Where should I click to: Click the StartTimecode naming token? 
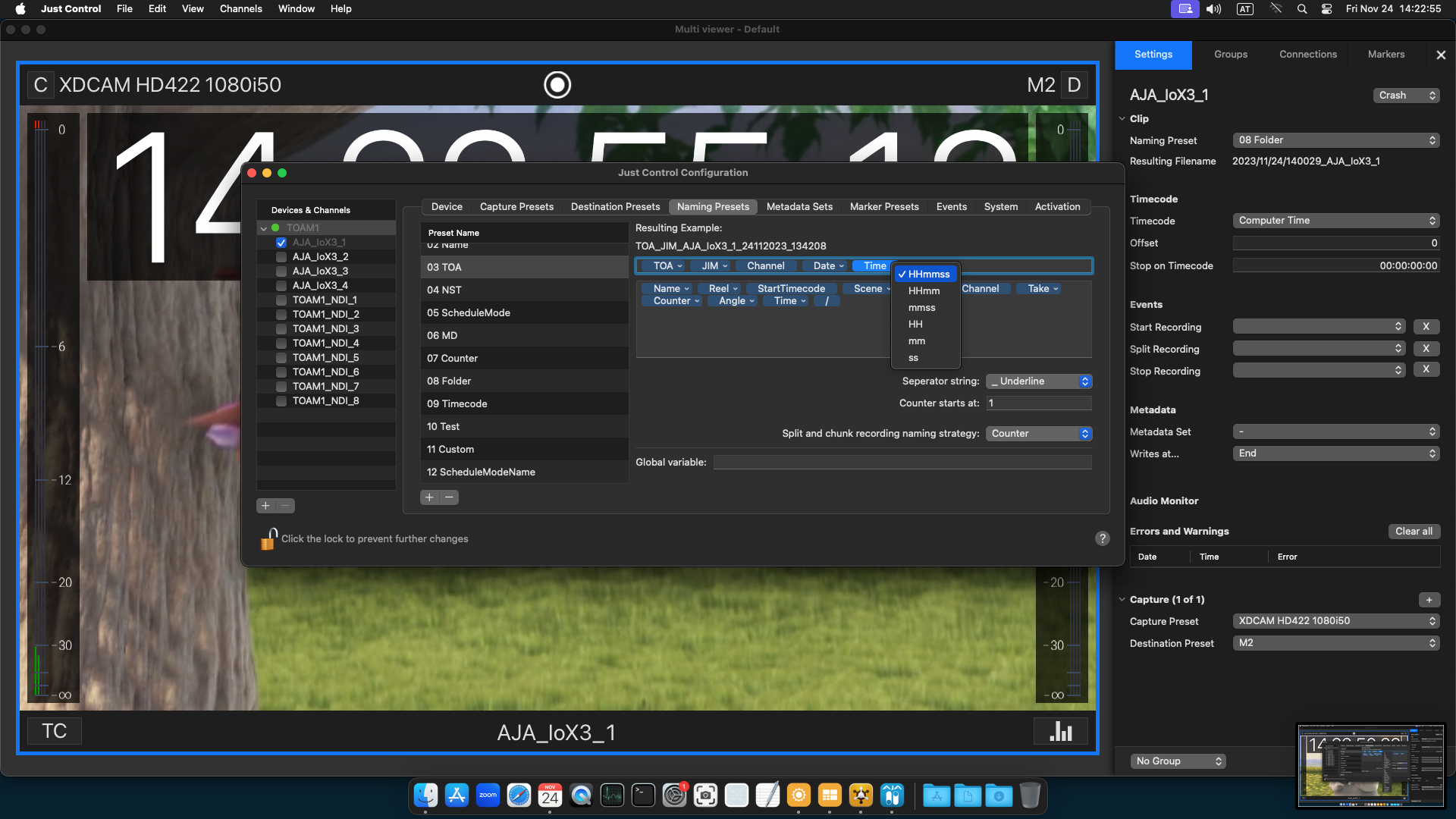(x=791, y=289)
